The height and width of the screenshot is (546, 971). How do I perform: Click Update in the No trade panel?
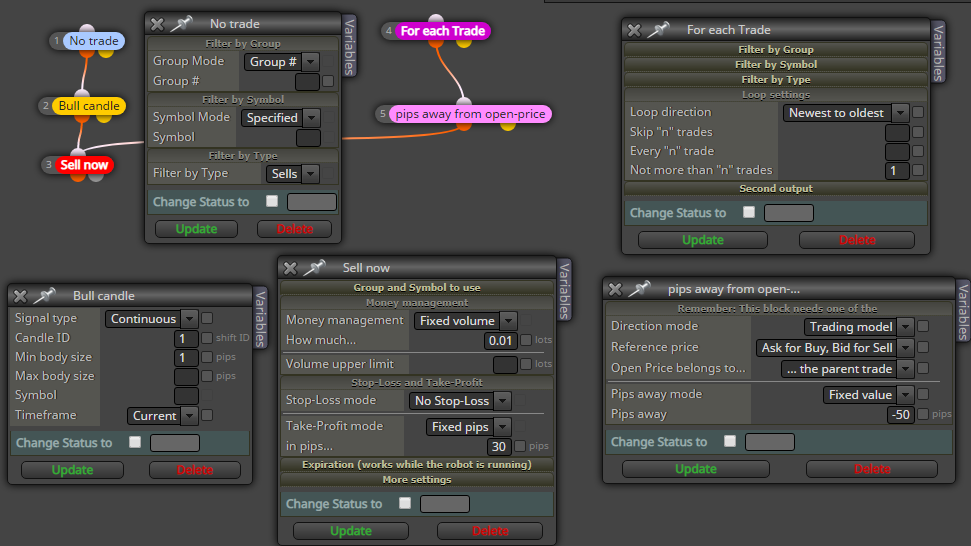[x=196, y=229]
